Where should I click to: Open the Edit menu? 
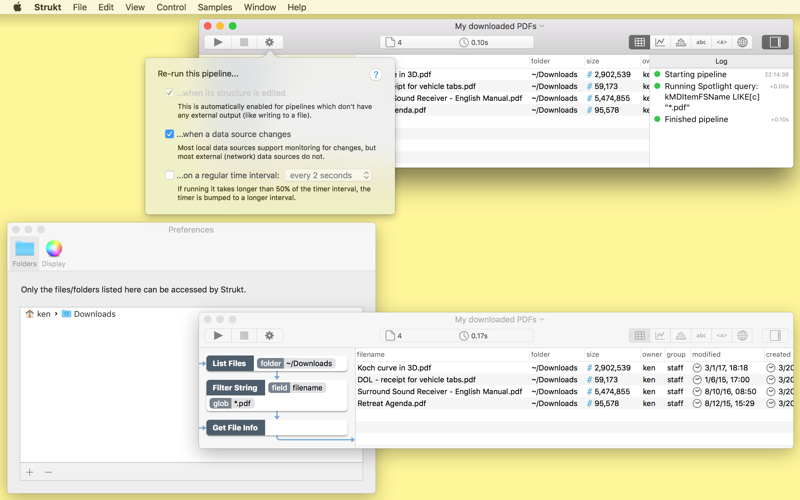(106, 7)
